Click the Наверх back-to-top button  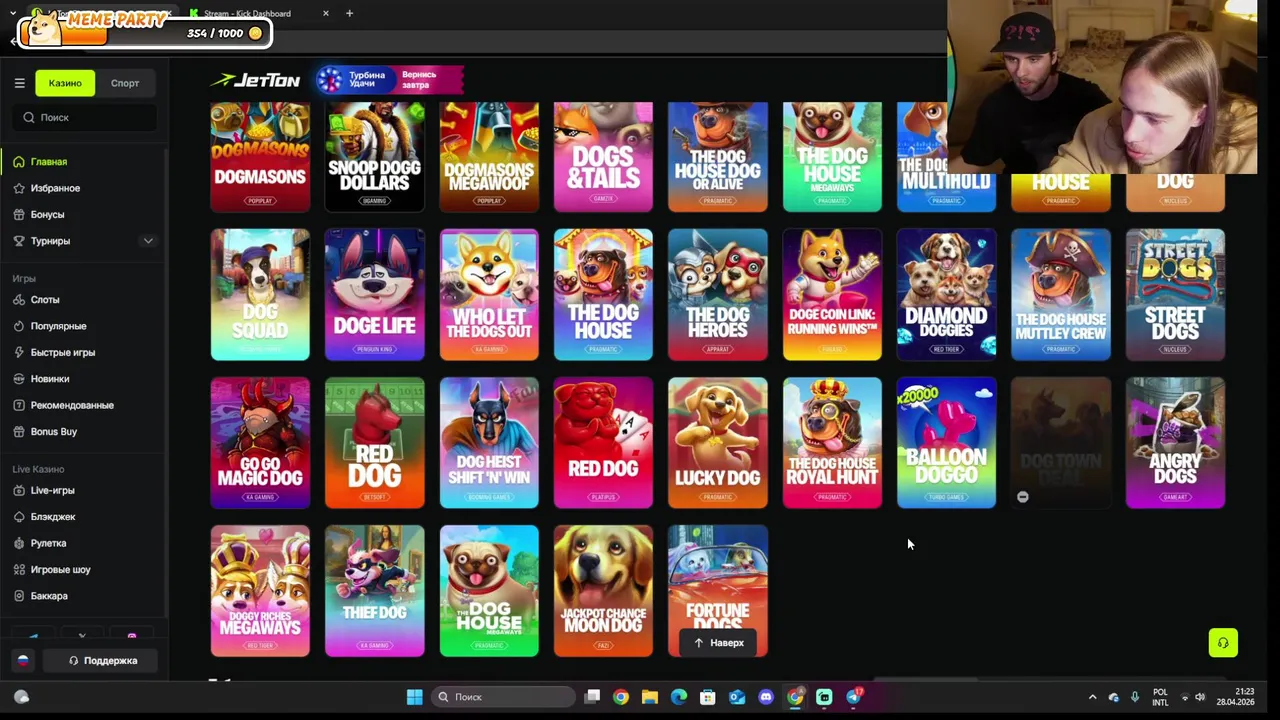718,643
